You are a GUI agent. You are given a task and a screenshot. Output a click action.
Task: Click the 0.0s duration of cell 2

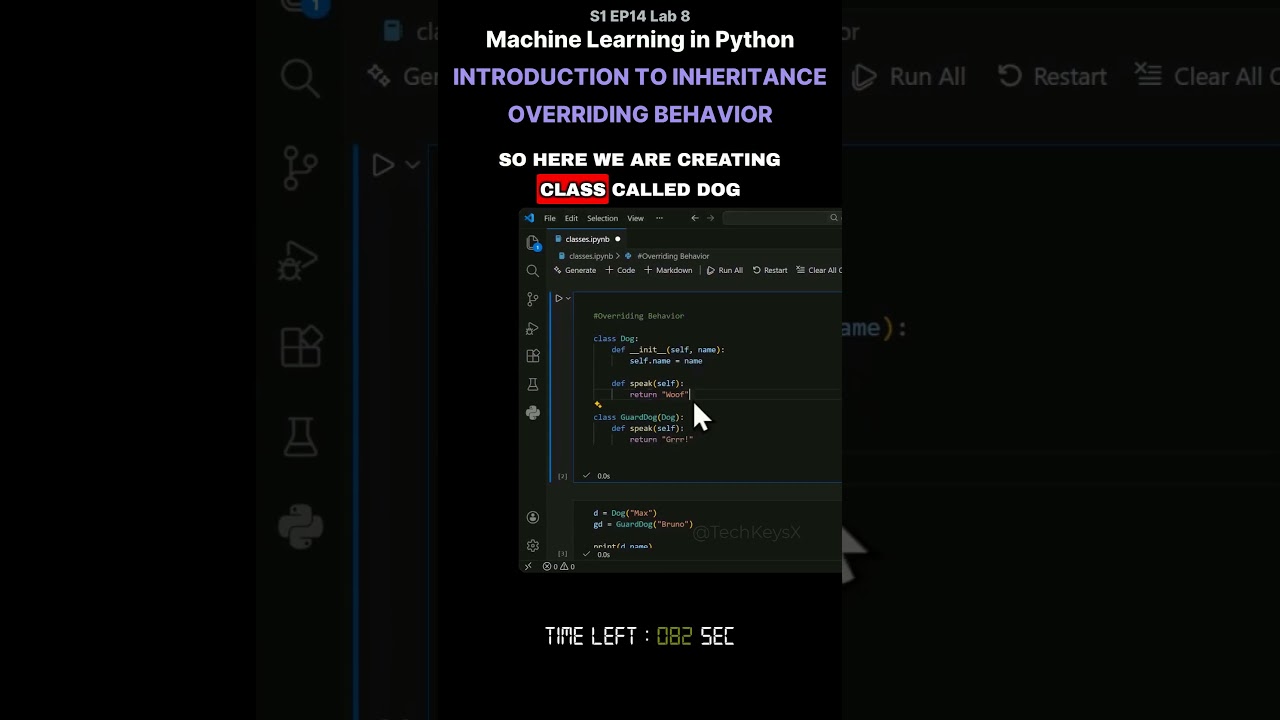[x=604, y=476]
